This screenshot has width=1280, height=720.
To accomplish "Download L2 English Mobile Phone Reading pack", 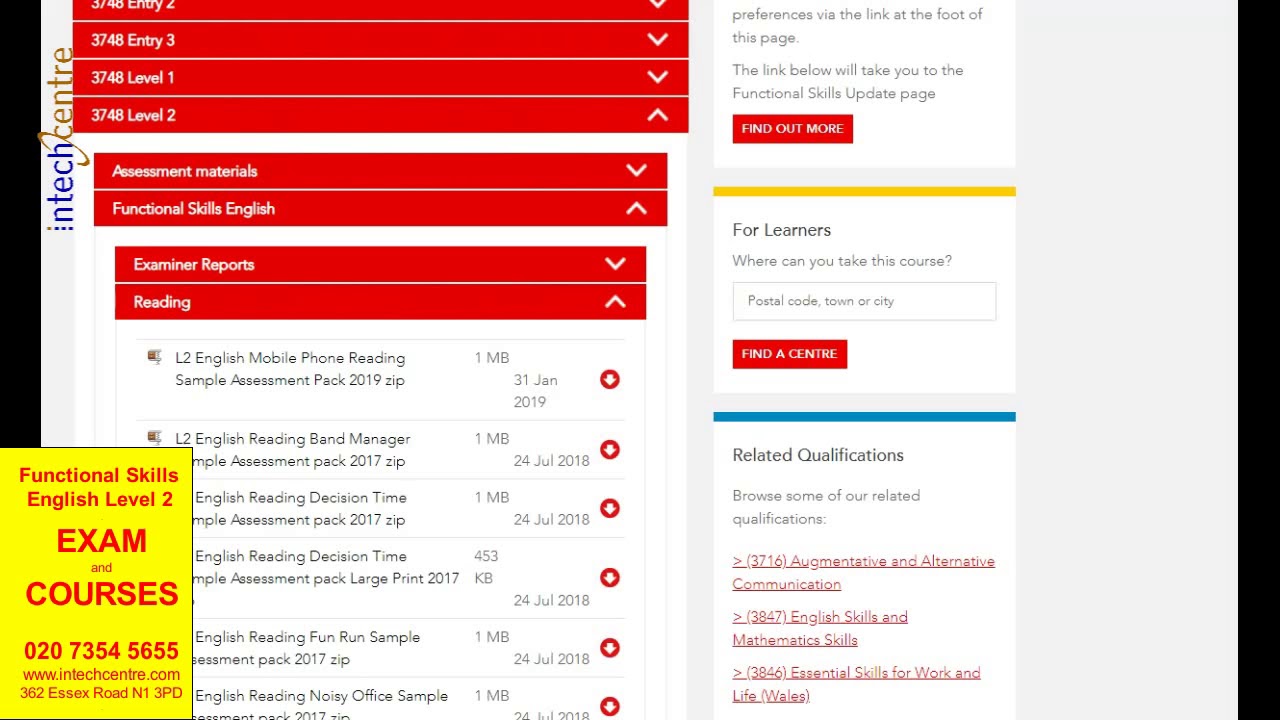I will click(x=610, y=379).
